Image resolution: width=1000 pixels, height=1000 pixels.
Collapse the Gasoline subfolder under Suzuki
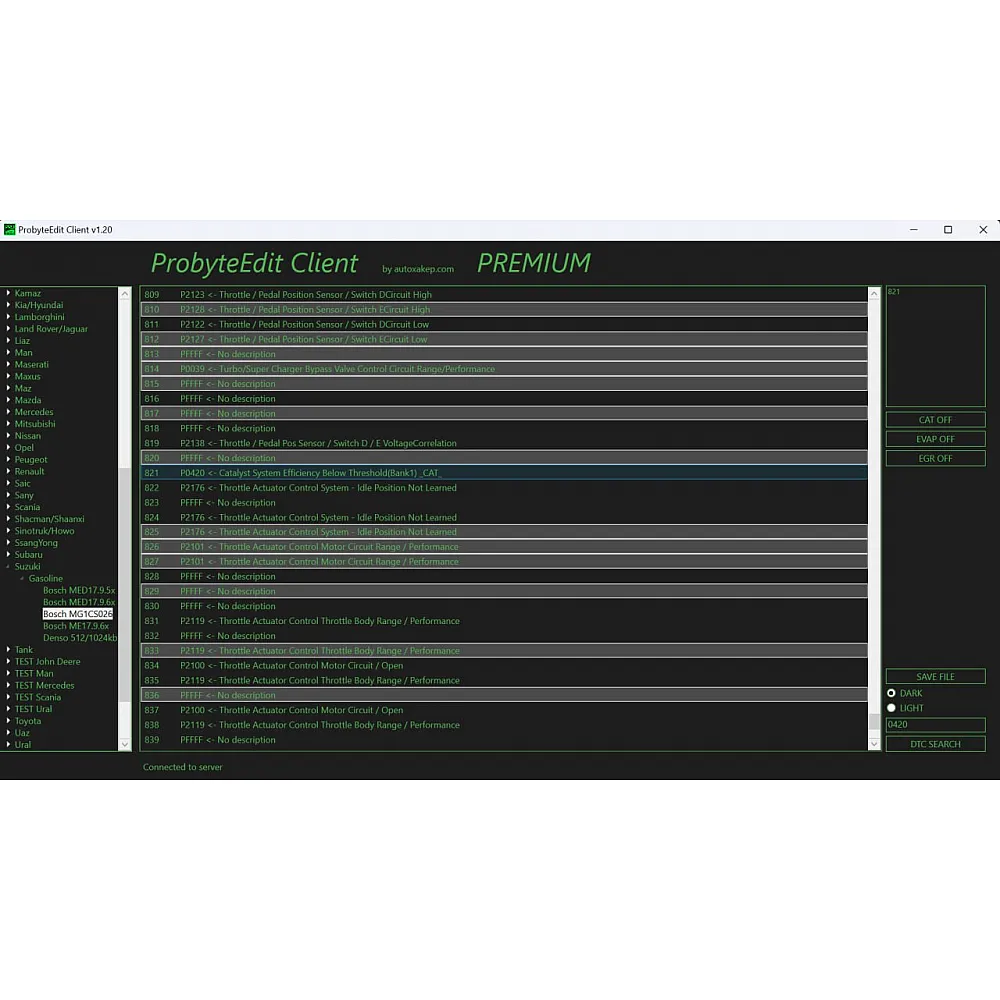[22, 579]
